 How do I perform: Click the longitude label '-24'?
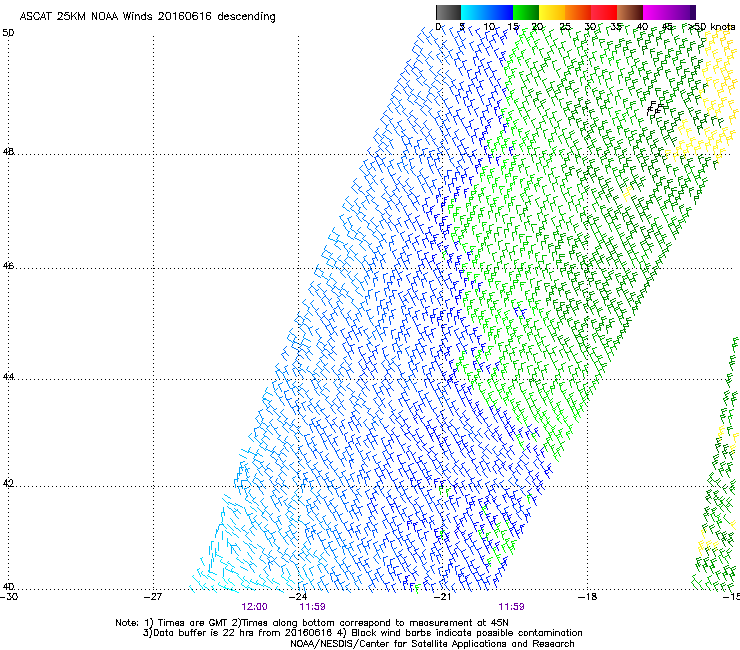tap(298, 597)
